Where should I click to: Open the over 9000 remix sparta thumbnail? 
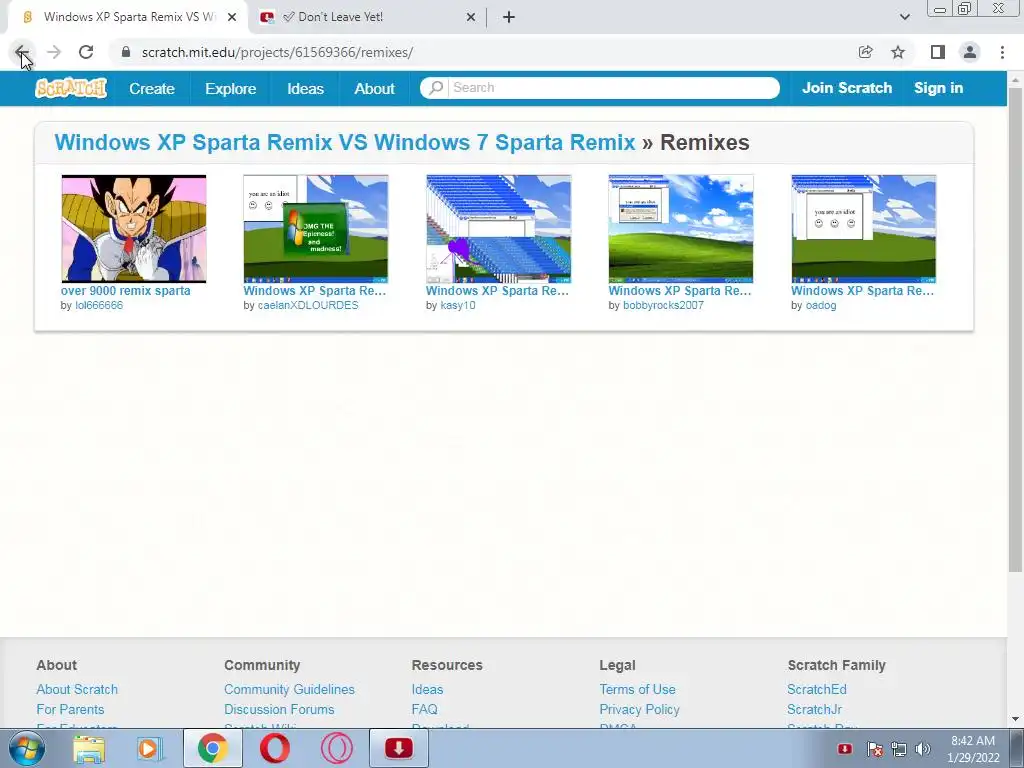pyautogui.click(x=134, y=229)
